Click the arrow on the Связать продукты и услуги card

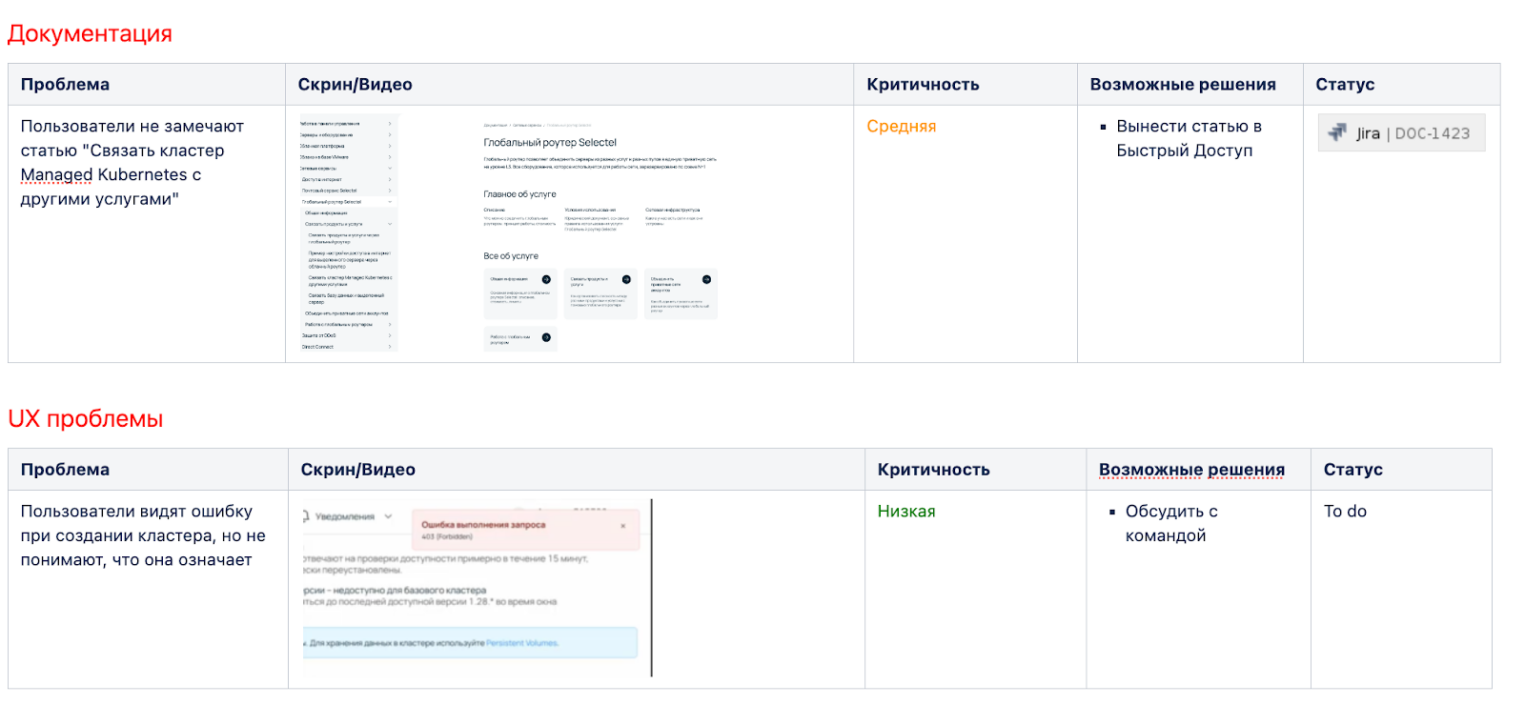(x=626, y=280)
